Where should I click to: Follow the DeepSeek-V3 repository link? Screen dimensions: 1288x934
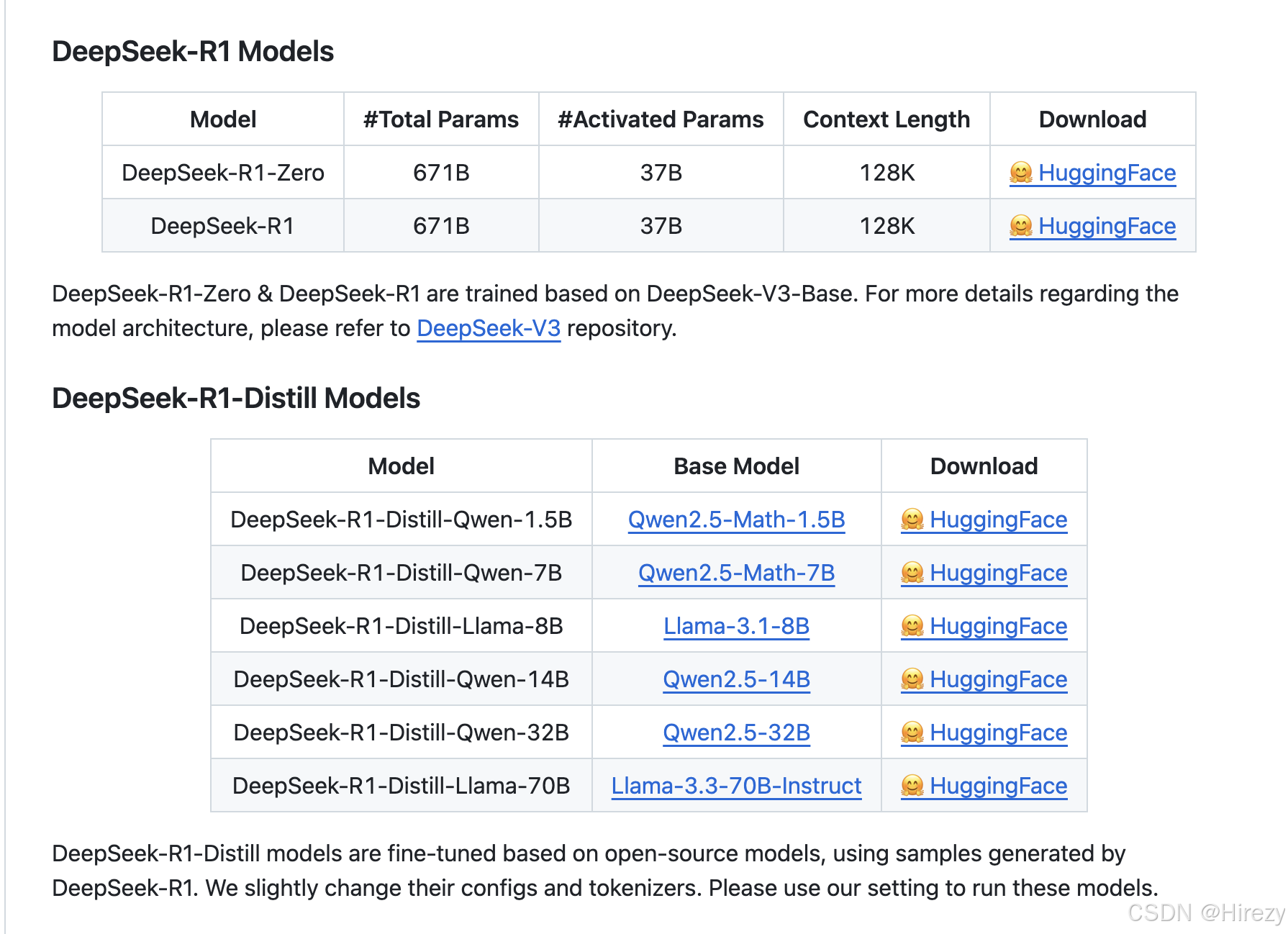[x=489, y=328]
